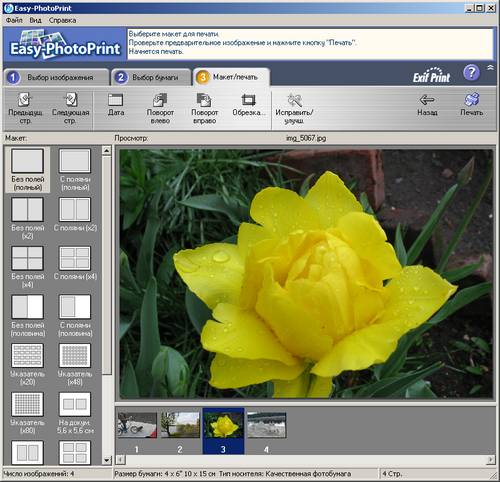Click the yellow flower preview image

click(x=306, y=274)
